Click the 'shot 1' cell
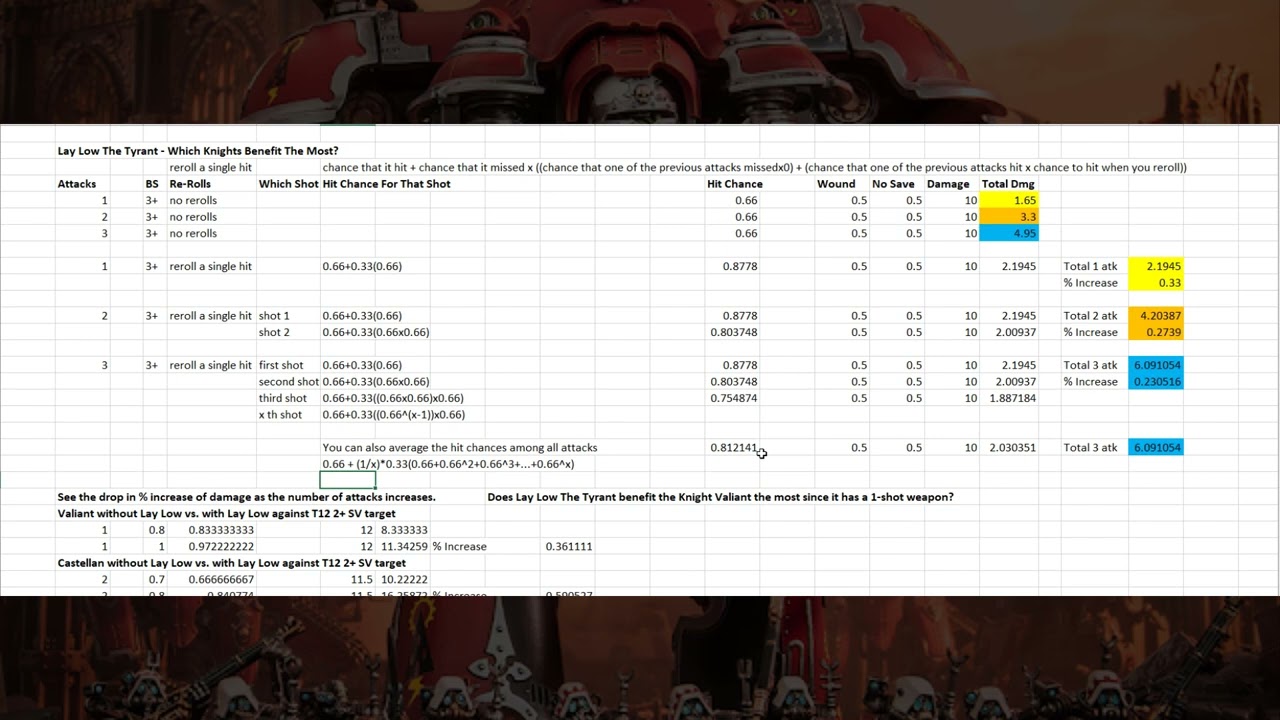 (274, 316)
